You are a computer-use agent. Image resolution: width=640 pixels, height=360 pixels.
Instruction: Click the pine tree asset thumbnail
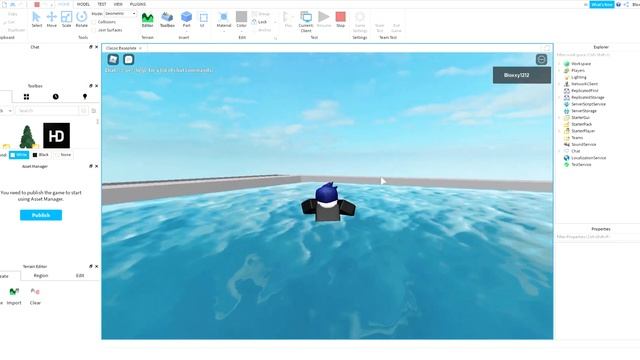coord(27,136)
